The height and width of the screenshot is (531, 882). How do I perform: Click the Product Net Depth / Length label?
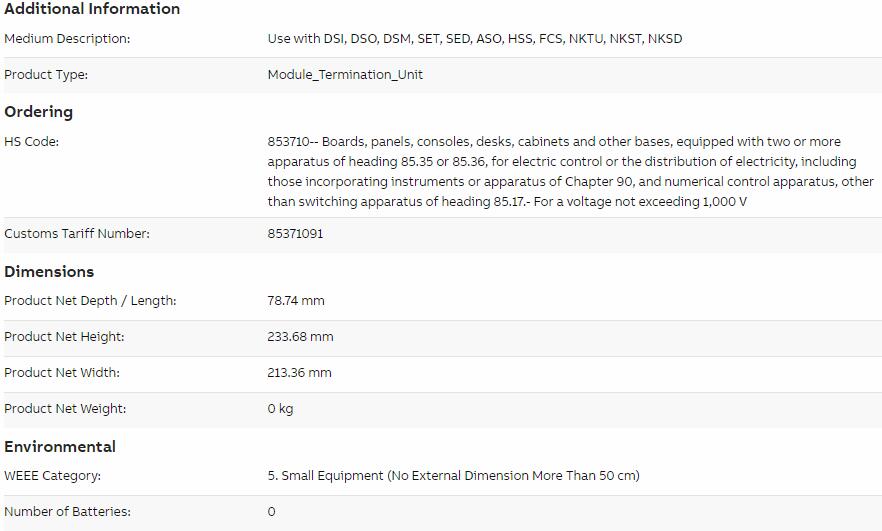pos(90,301)
